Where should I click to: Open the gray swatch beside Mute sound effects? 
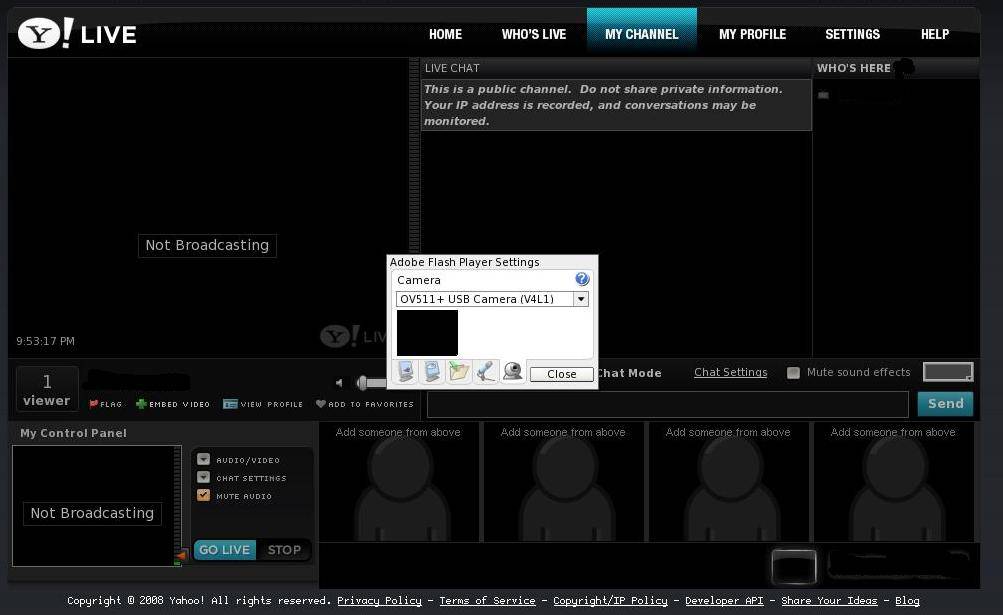click(x=948, y=372)
